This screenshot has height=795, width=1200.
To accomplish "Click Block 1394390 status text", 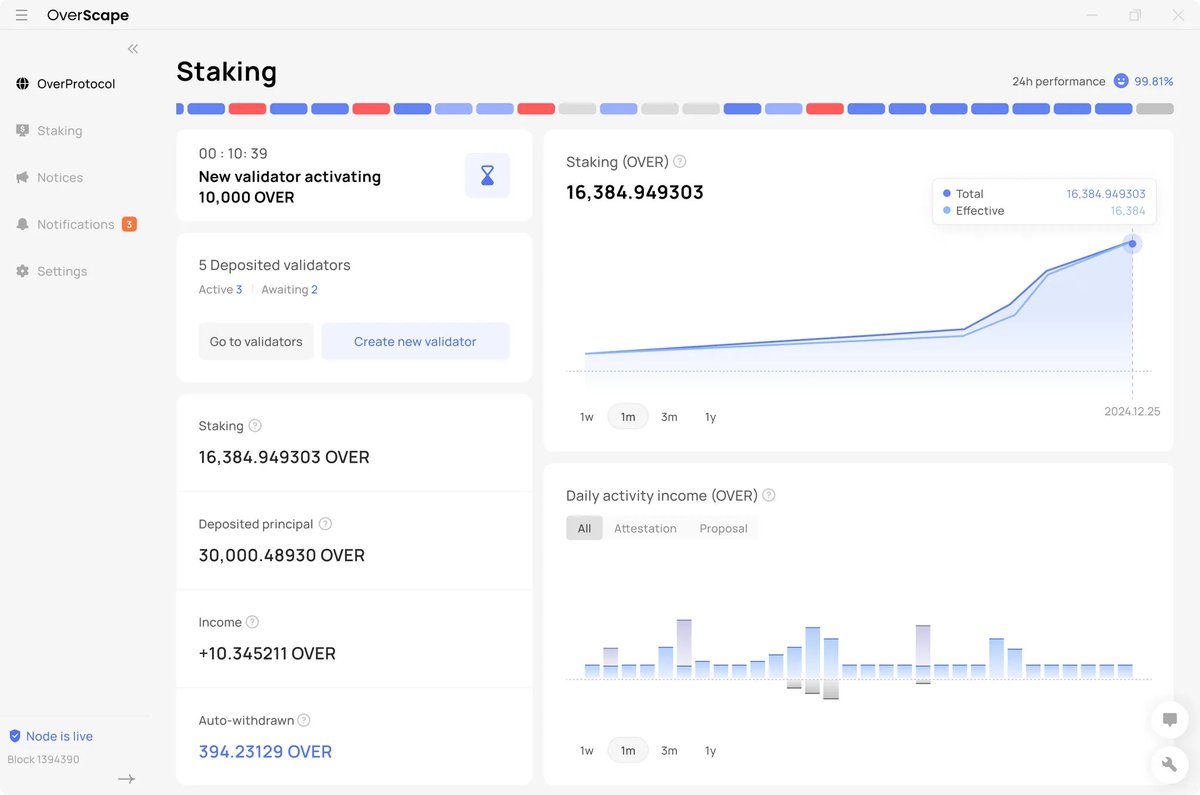I will pyautogui.click(x=43, y=760).
